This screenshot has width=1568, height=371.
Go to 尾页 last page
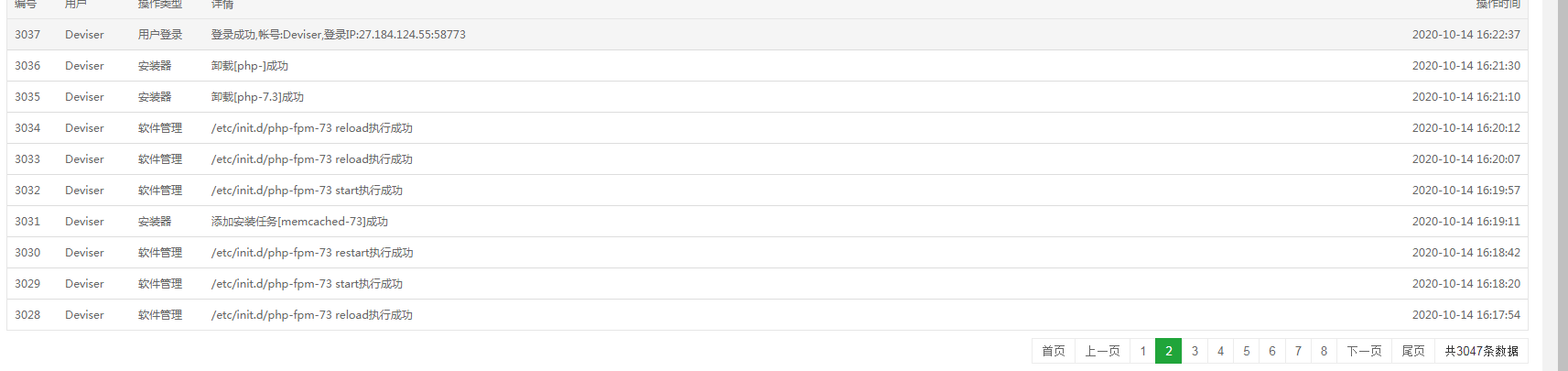(x=1413, y=351)
